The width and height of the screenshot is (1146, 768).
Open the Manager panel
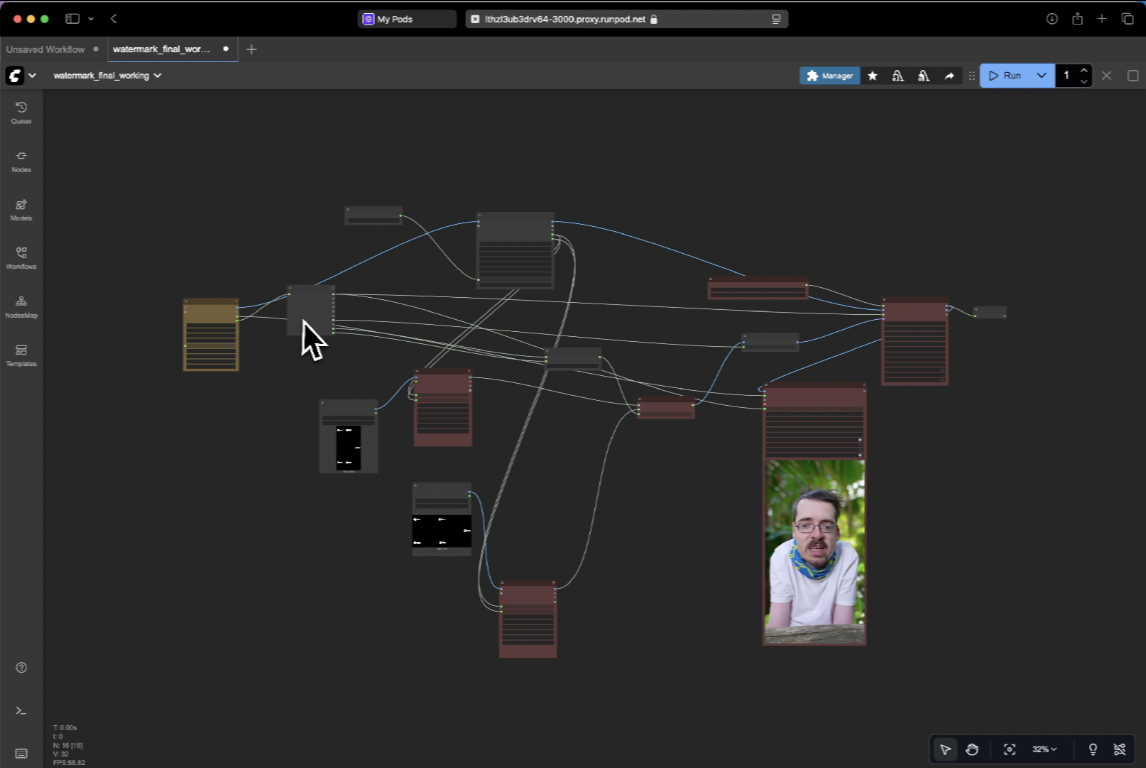pyautogui.click(x=830, y=75)
